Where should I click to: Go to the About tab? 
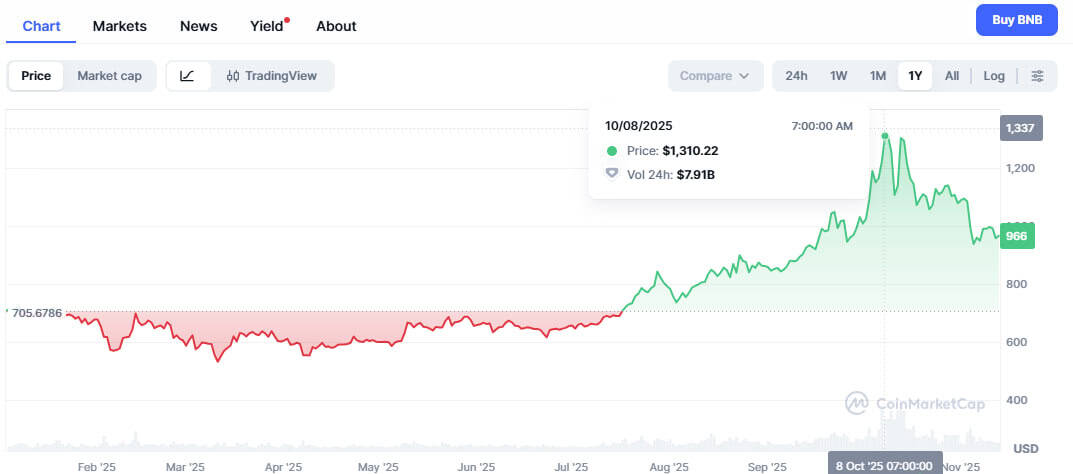336,26
